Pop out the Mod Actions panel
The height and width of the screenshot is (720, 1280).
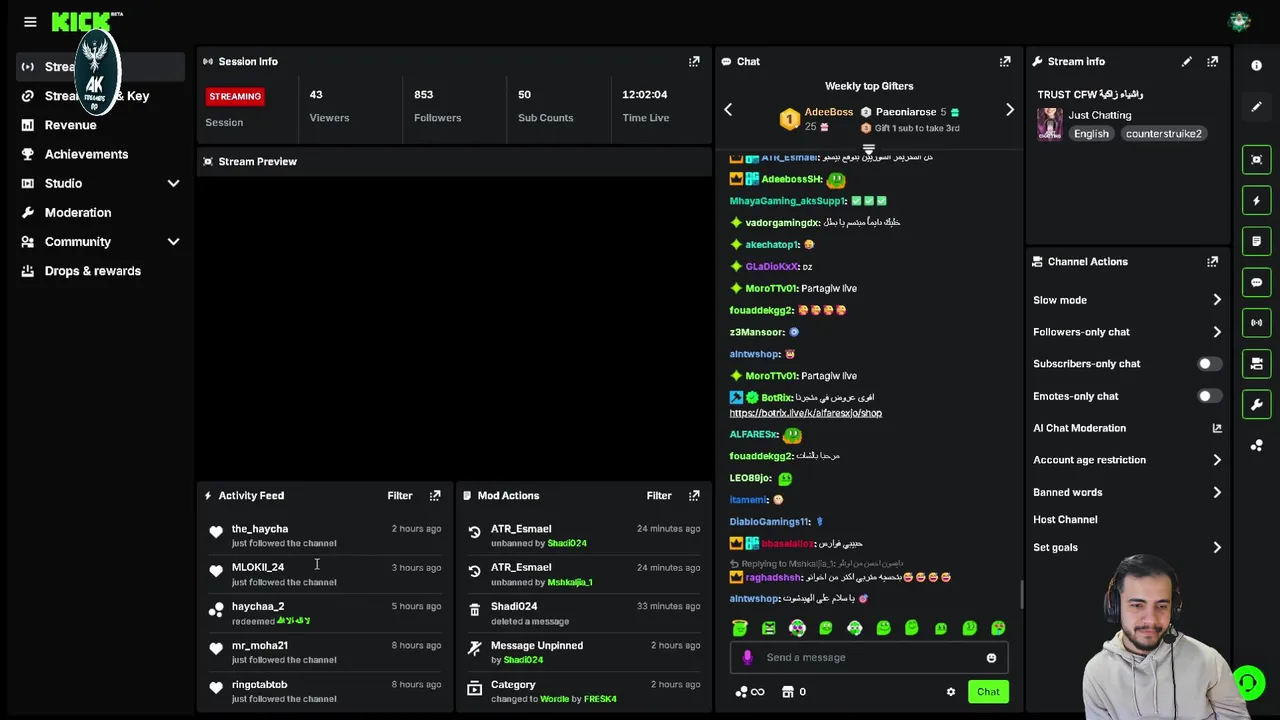coord(694,496)
